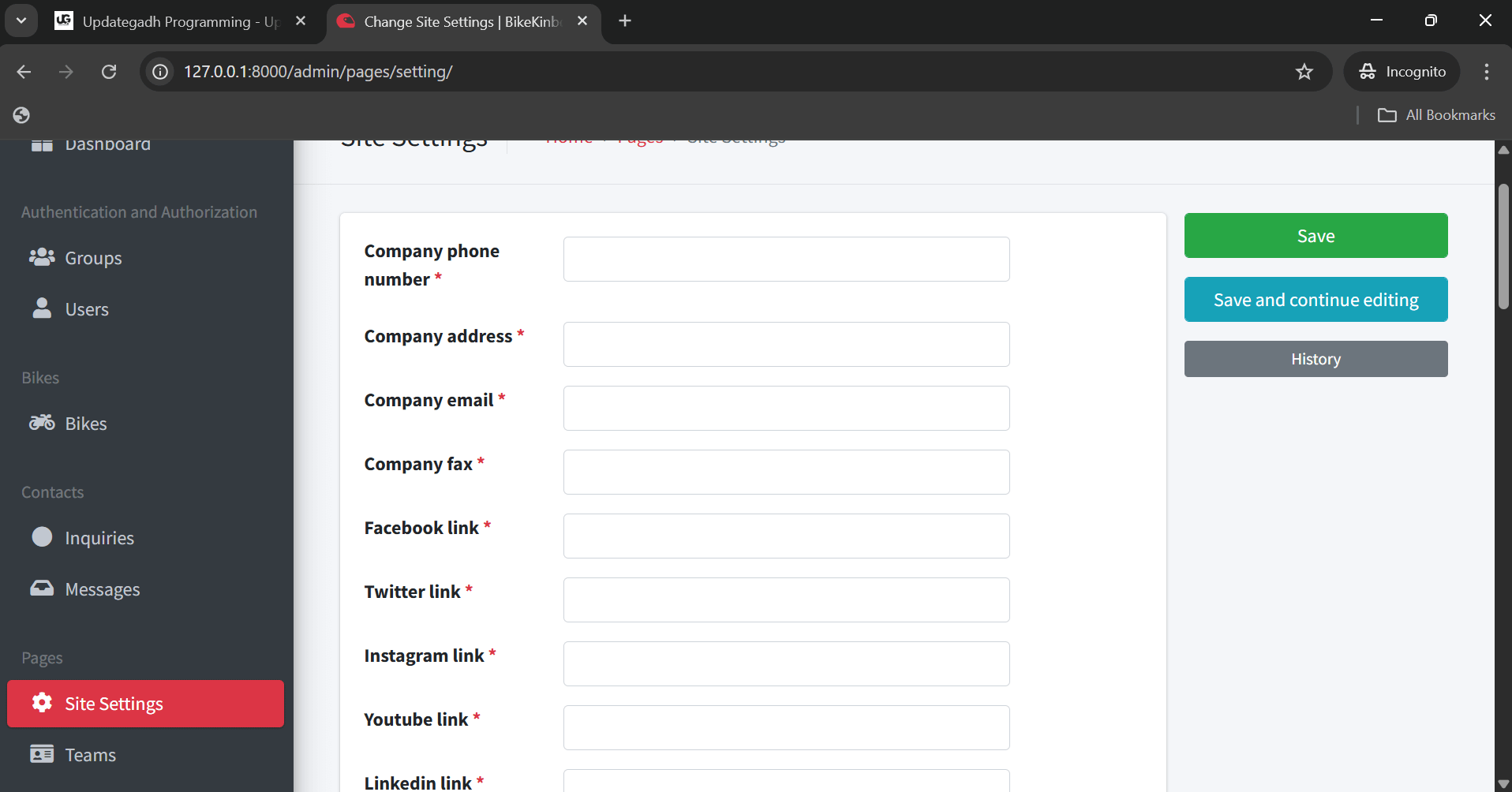Click the Bikes motorcycle icon in sidebar
The image size is (1512, 792).
pos(42,423)
